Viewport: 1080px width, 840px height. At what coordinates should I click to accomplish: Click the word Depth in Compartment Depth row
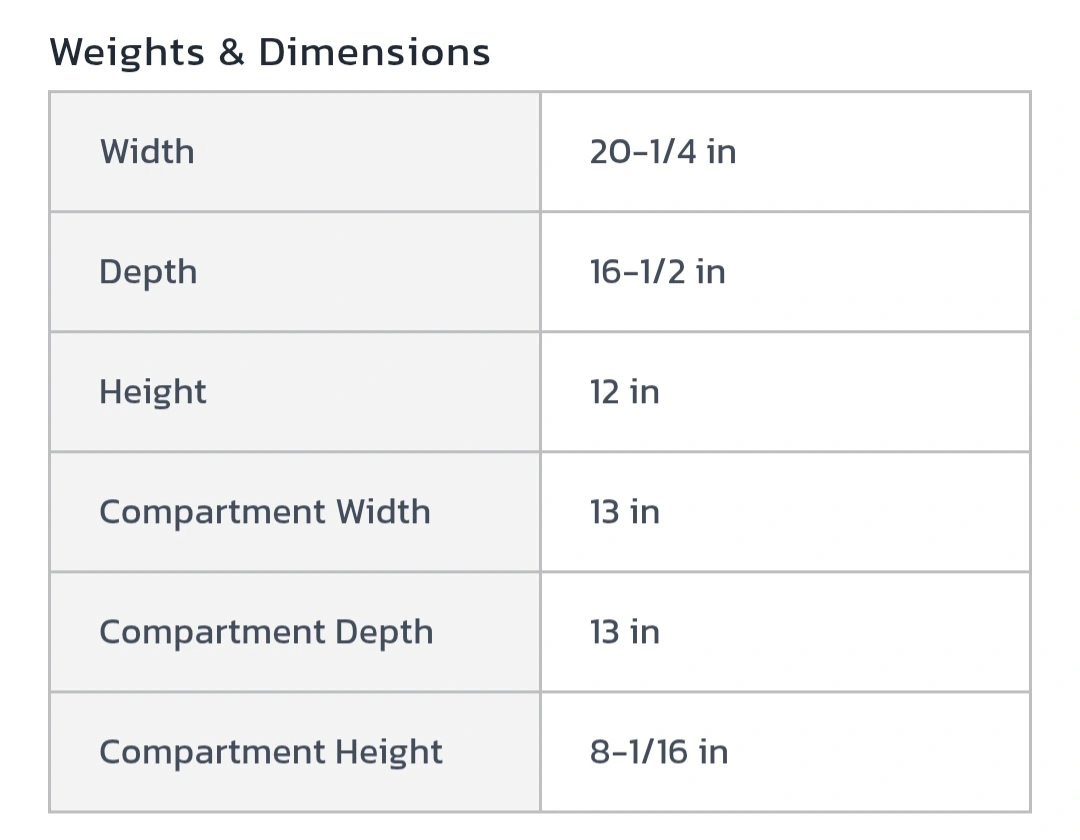(x=384, y=633)
